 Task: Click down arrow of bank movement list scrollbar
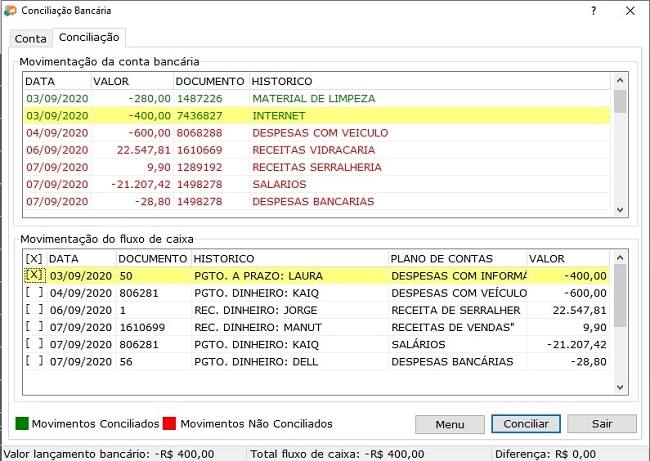click(620, 210)
